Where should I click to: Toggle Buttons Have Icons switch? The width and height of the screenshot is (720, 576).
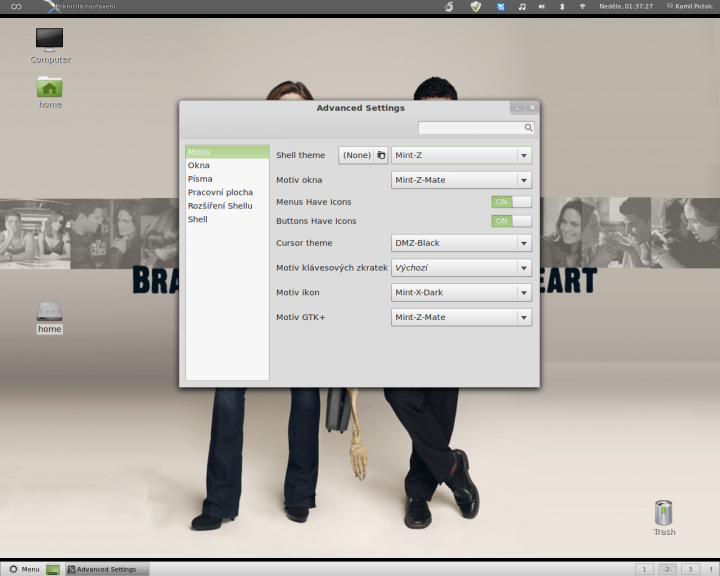point(511,221)
